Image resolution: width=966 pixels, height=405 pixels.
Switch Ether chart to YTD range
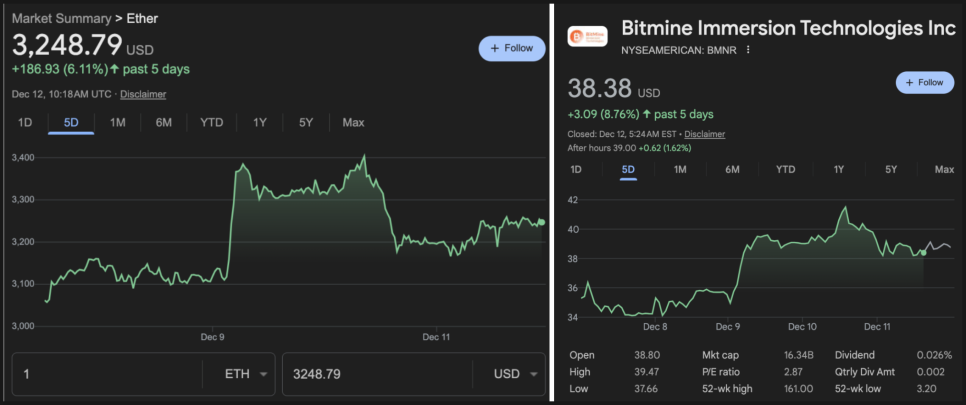(x=211, y=122)
